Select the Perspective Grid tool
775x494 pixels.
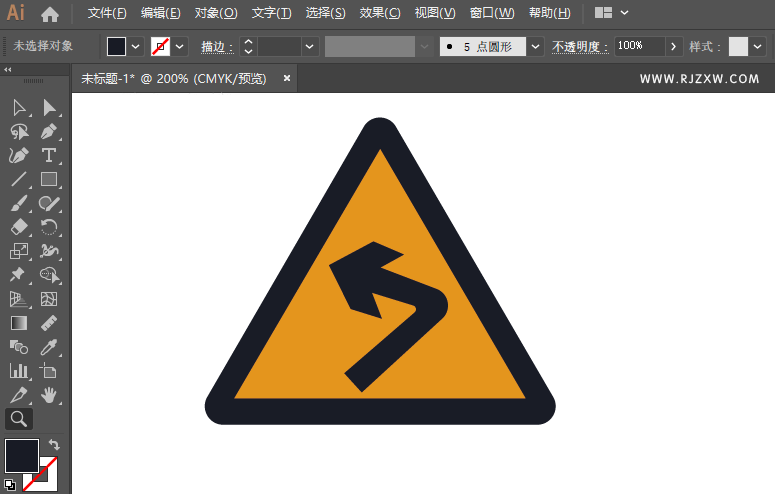coord(19,299)
